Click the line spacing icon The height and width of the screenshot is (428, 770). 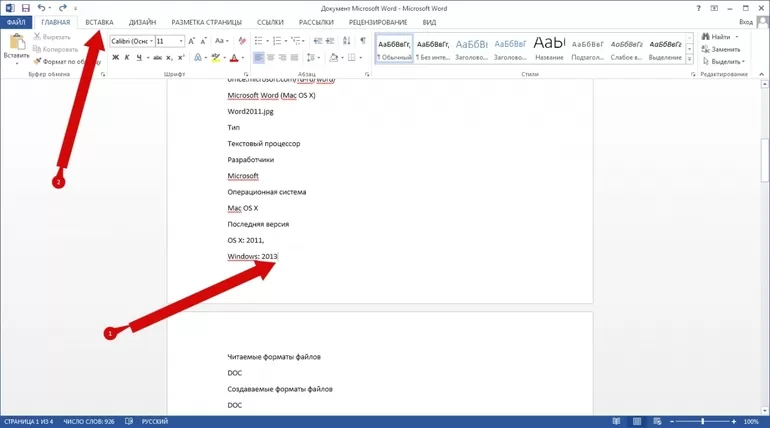[310, 58]
